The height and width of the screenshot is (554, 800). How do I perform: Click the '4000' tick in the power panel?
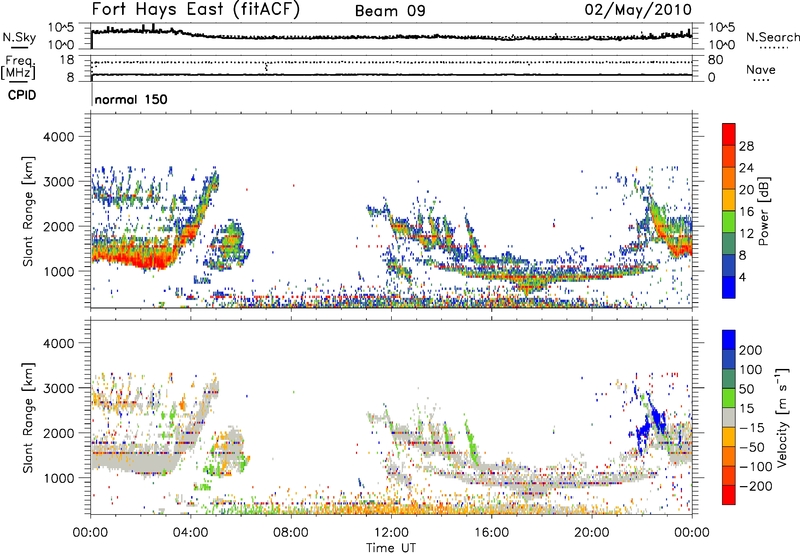pos(59,137)
